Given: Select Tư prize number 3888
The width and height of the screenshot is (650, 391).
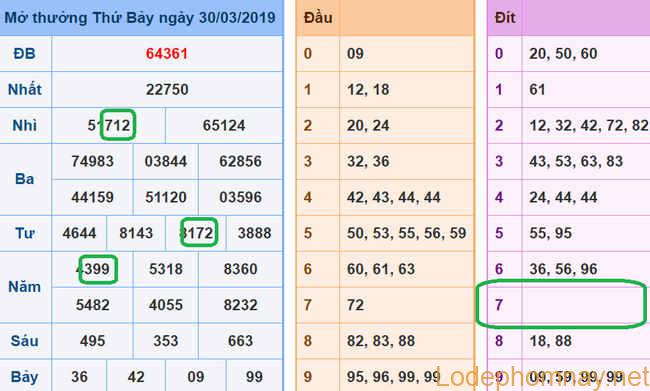Looking at the screenshot, I should (255, 233).
